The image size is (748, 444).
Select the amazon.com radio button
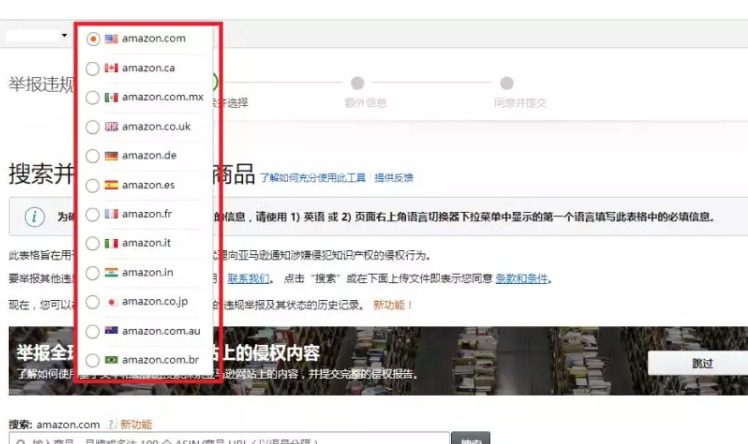[93, 39]
